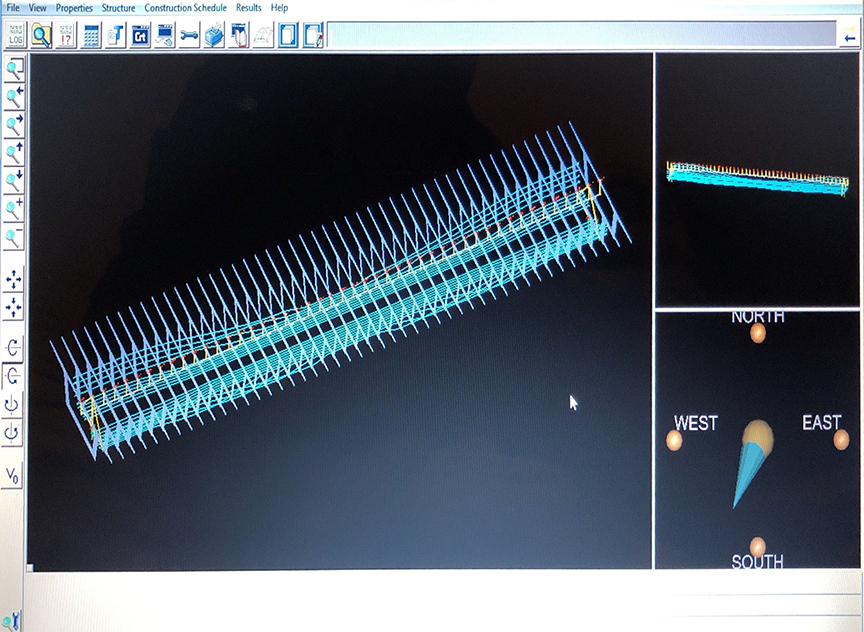Open the magnifier browse icon in toolbar
This screenshot has height=632, width=864.
click(41, 35)
